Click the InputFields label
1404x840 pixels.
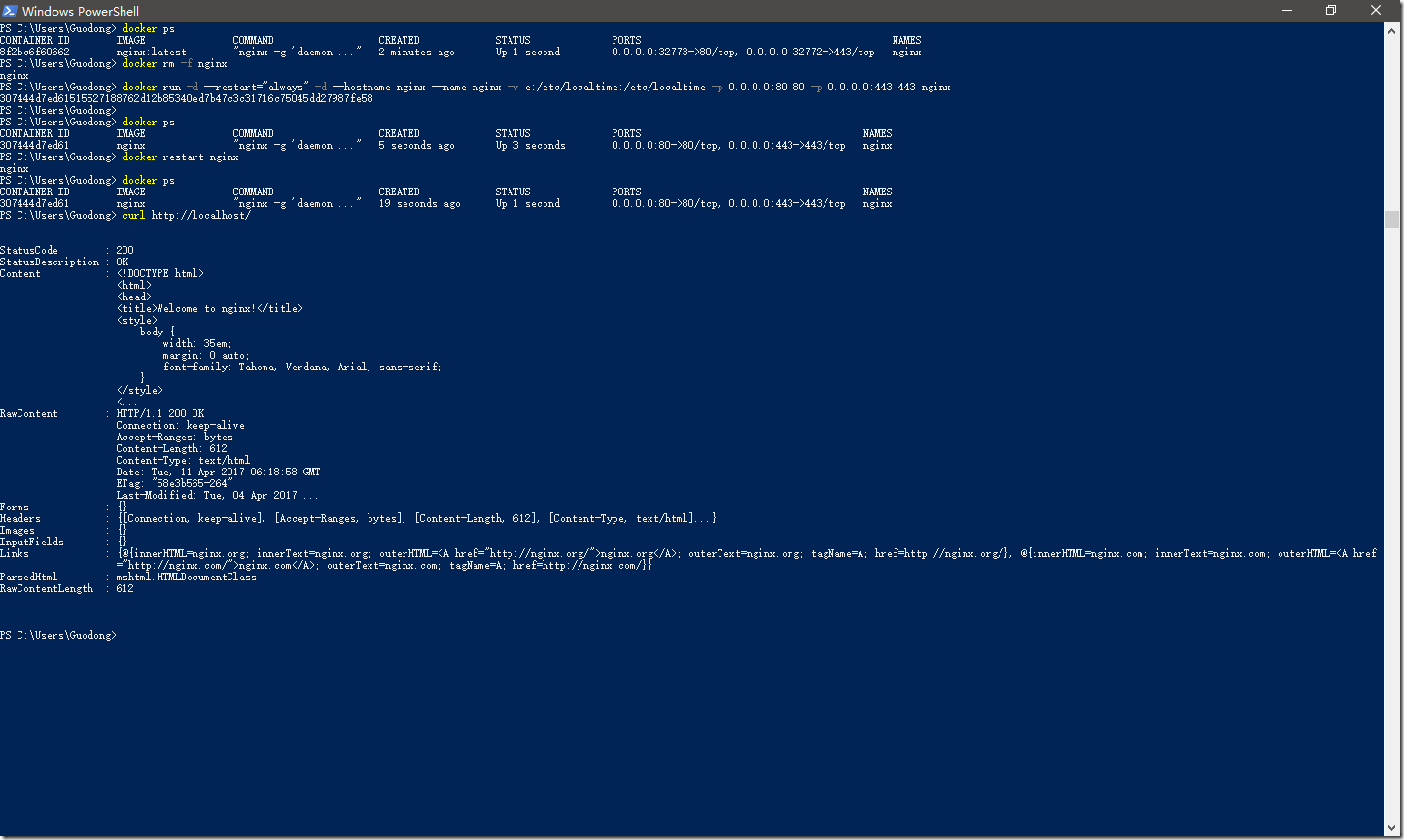click(32, 542)
